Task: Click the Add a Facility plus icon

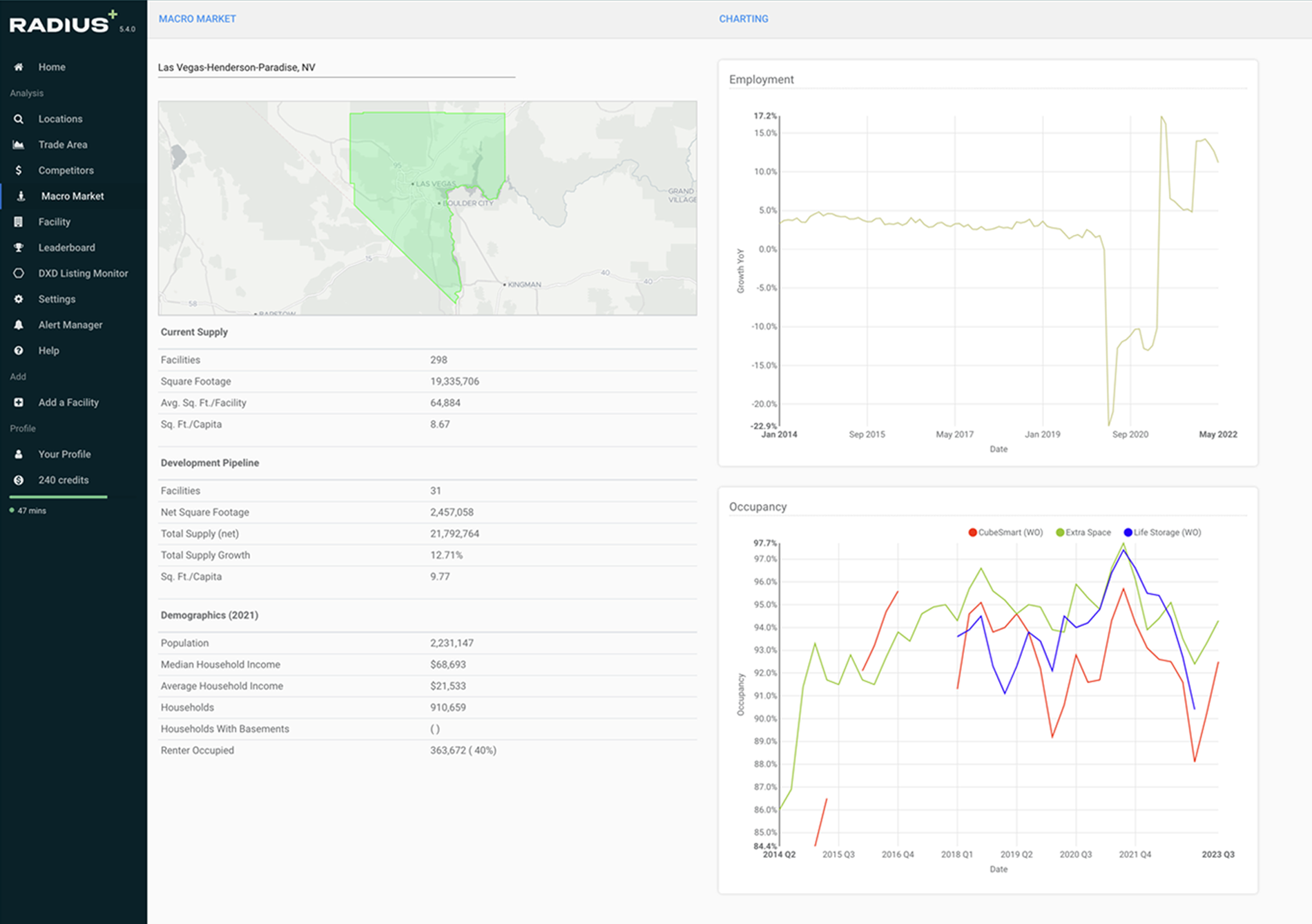Action: click(x=19, y=402)
